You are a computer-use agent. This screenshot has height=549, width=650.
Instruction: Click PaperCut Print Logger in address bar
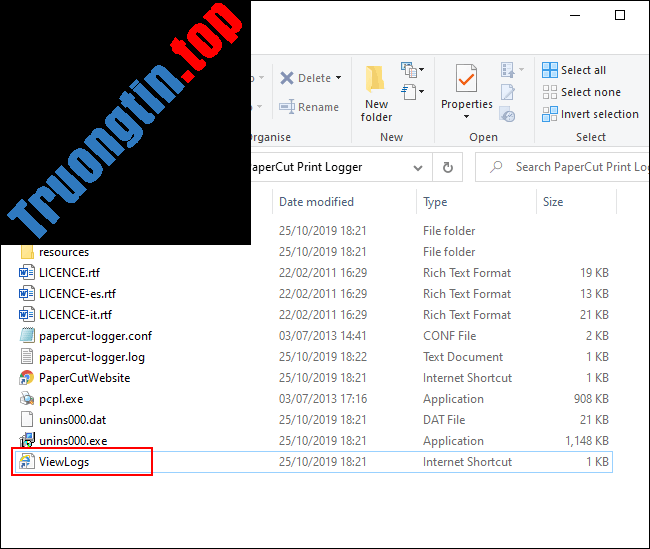(x=307, y=167)
